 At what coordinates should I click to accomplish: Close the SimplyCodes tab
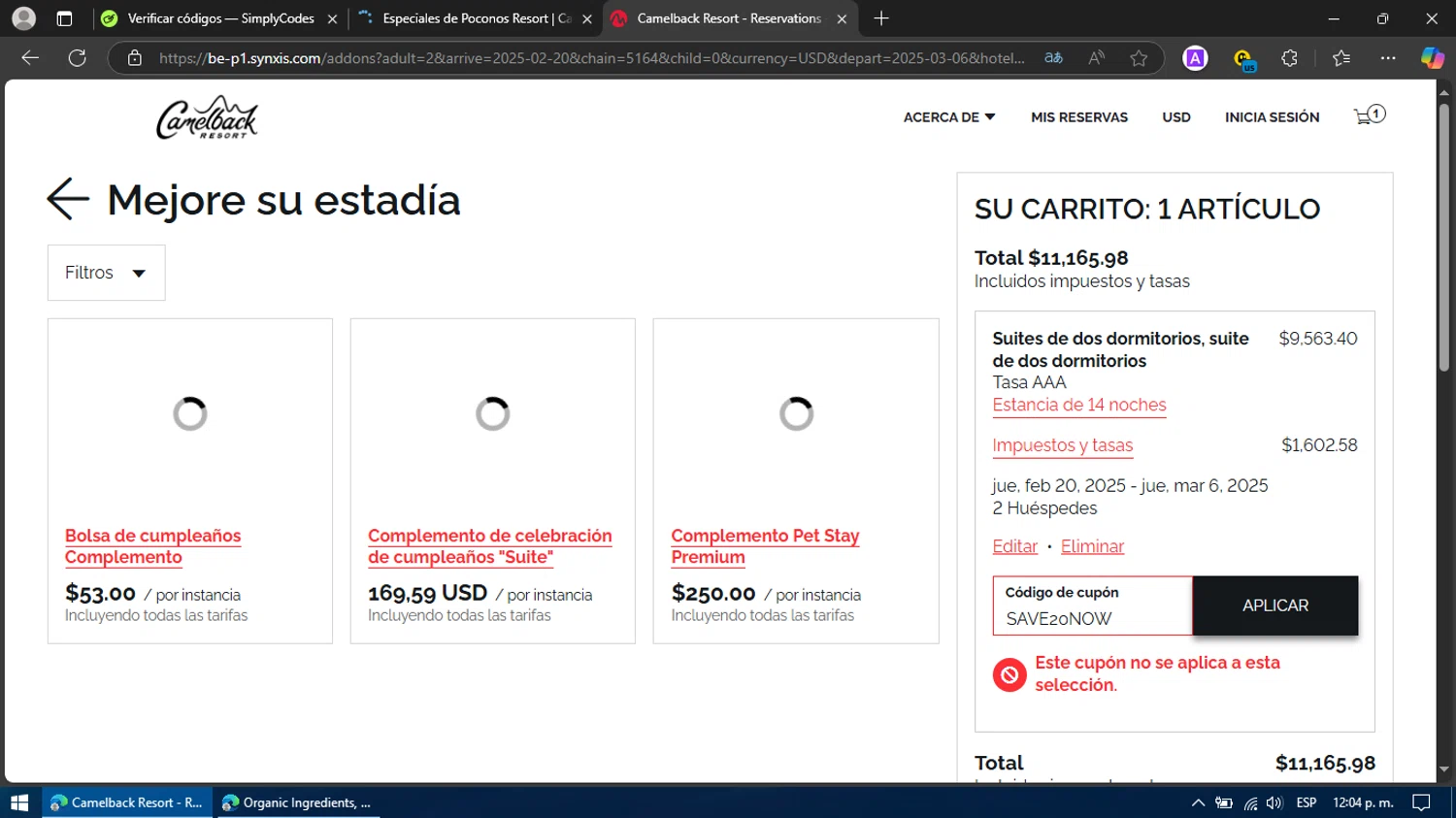tap(332, 18)
